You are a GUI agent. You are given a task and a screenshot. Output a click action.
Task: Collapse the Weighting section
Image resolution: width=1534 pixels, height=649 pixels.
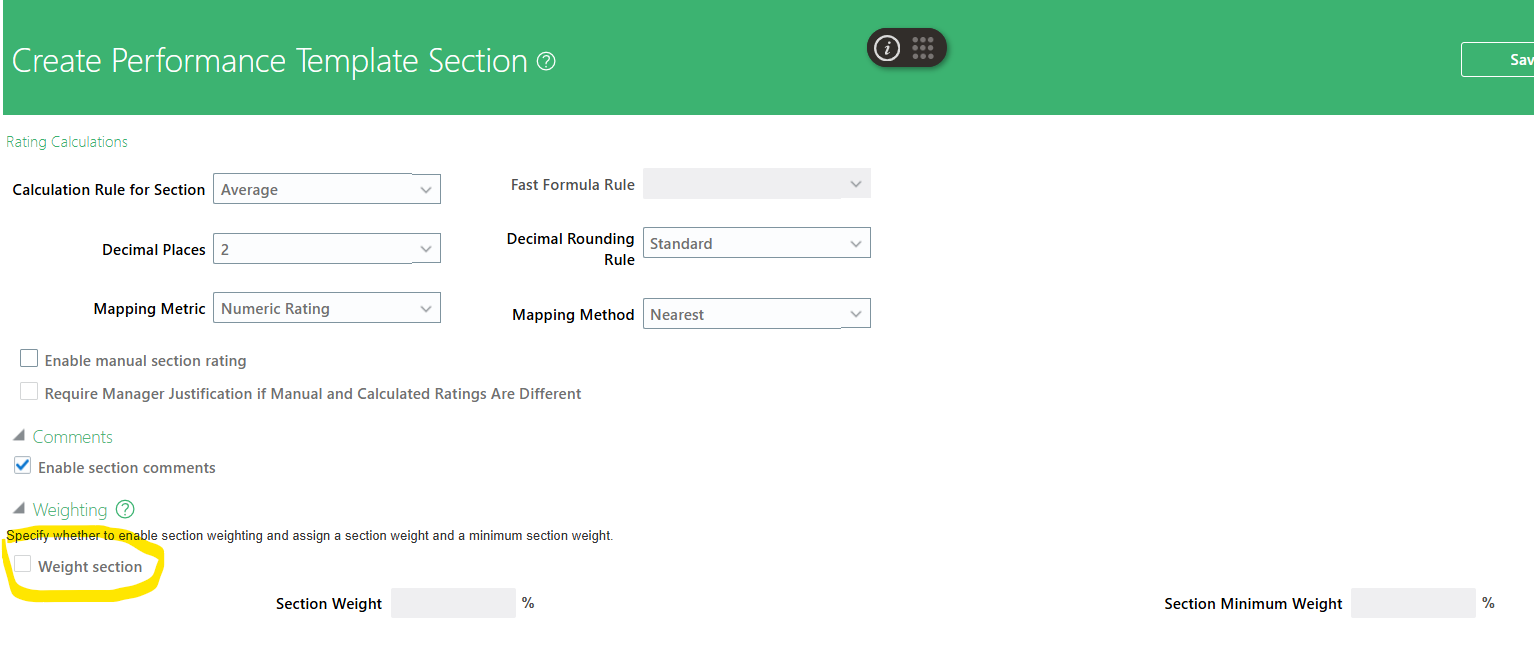pos(17,508)
